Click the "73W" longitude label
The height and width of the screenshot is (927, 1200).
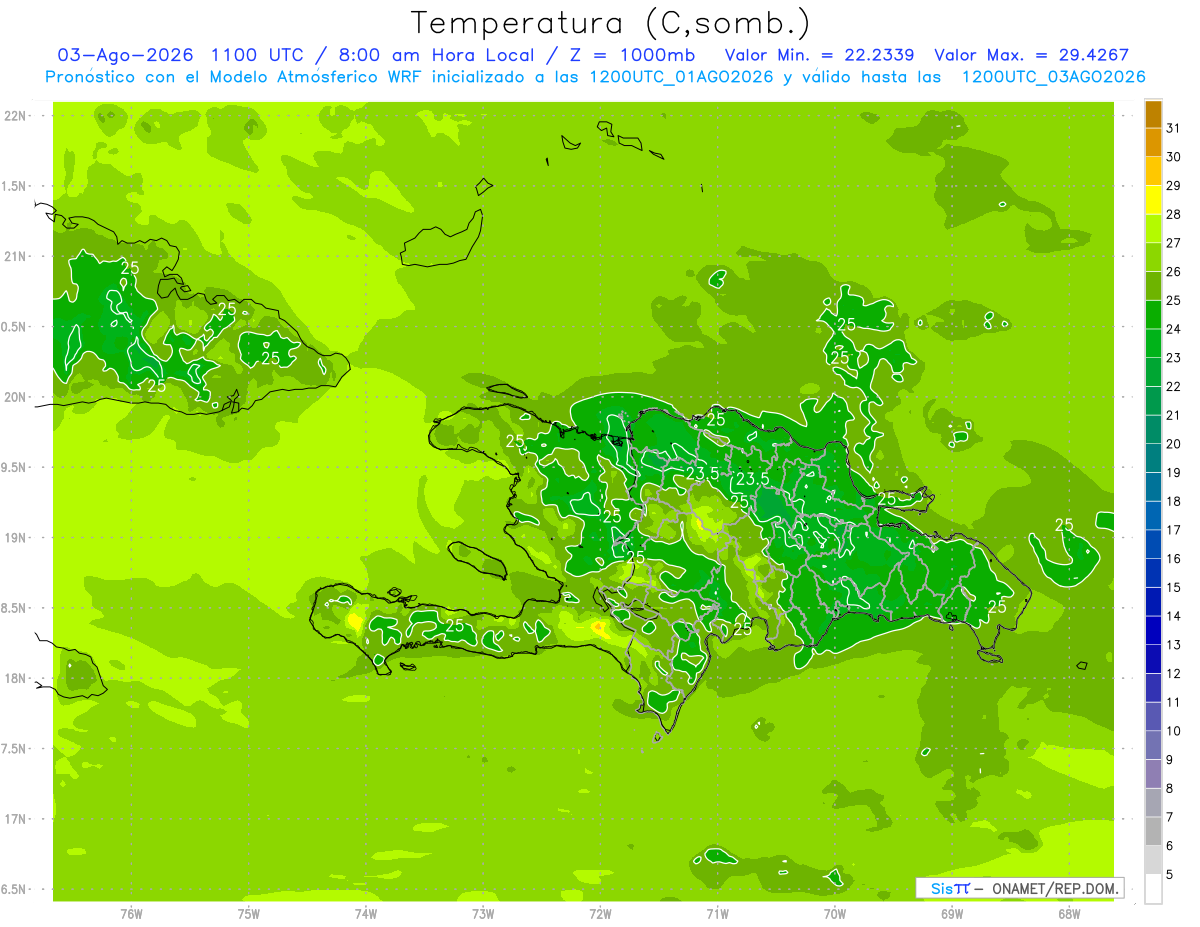483,914
